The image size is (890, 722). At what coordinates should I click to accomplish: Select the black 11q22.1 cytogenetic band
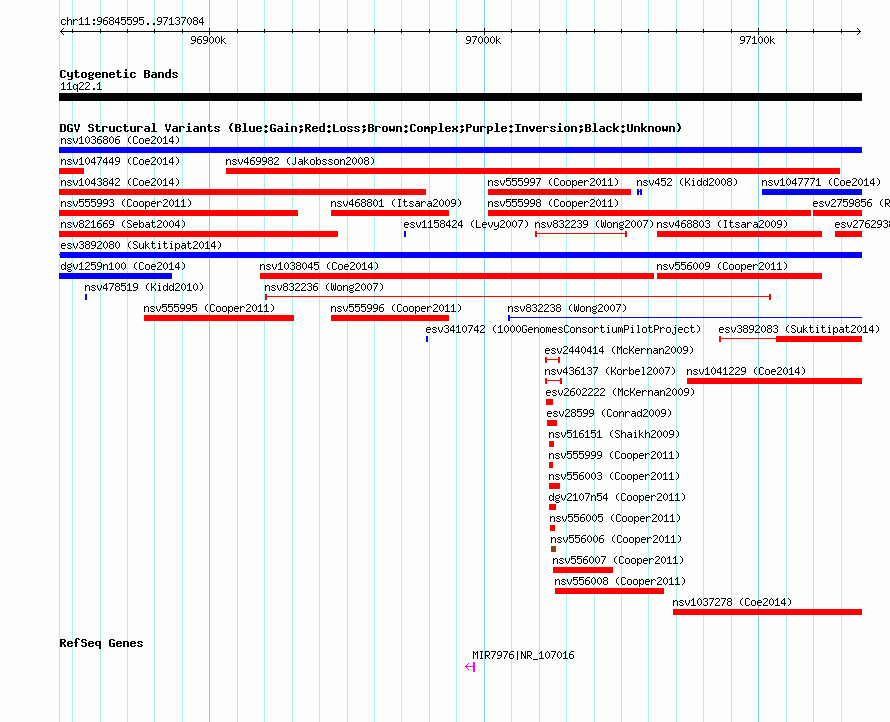(x=460, y=97)
